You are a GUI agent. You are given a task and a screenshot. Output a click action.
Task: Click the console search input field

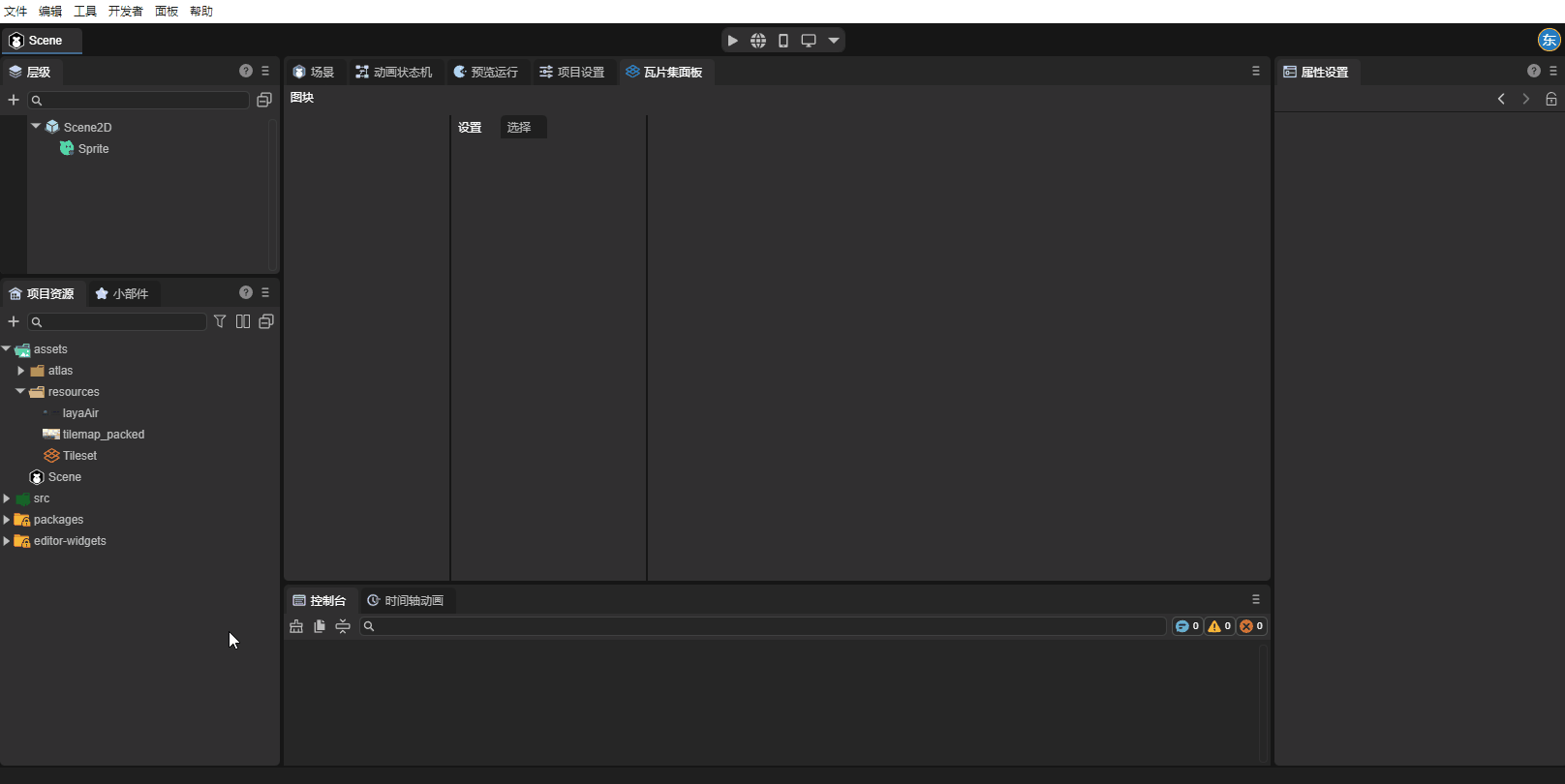coord(765,626)
